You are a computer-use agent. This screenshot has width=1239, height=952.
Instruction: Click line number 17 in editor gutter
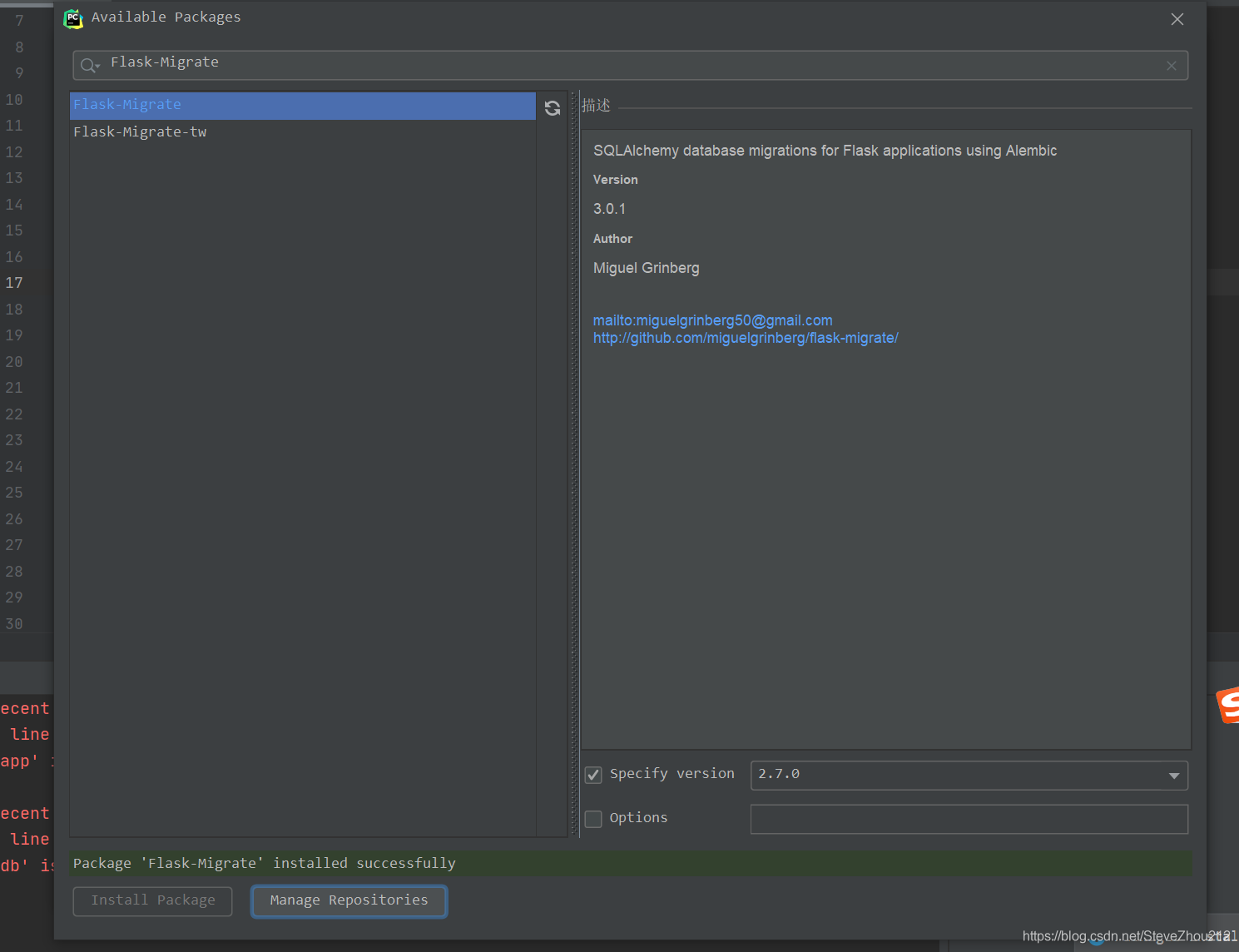[14, 283]
